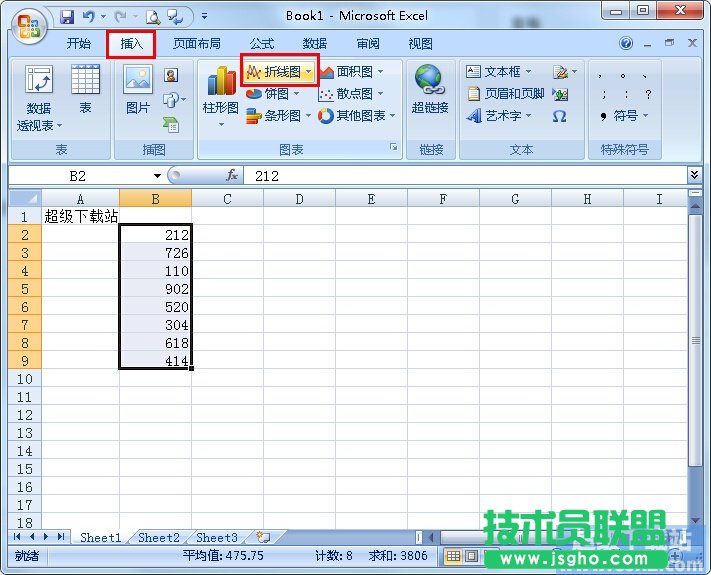The width and height of the screenshot is (711, 575).
Task: Click the Office button logo
Action: pos(28,22)
